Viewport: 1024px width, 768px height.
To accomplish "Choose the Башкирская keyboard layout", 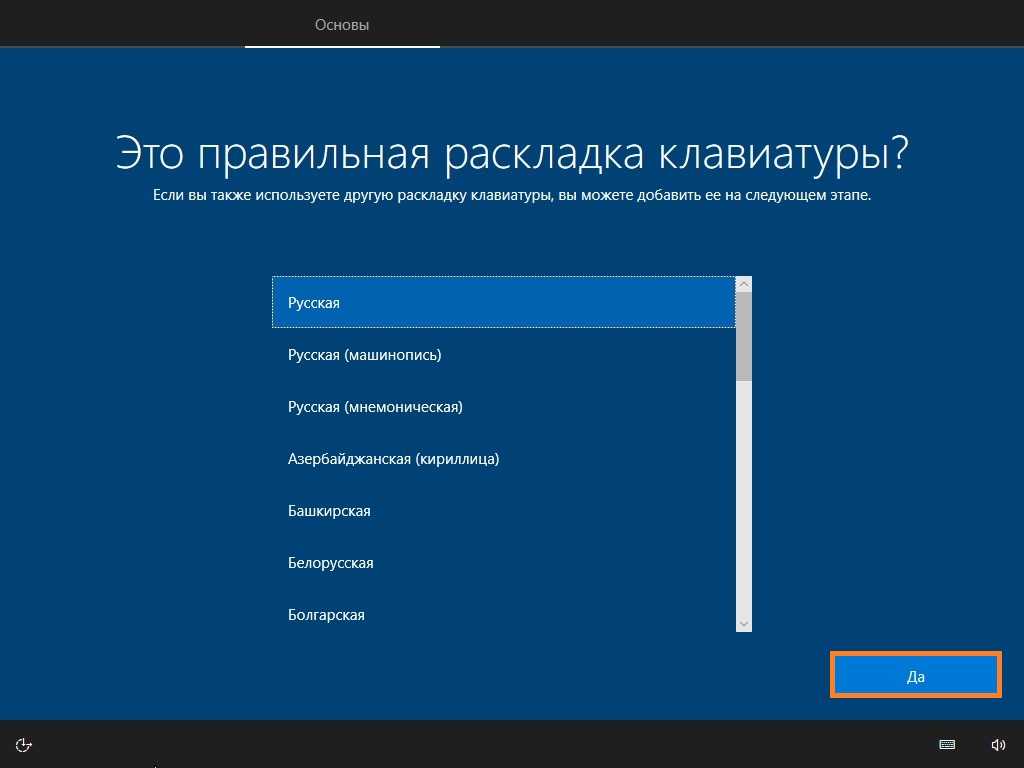I will 504,511.
